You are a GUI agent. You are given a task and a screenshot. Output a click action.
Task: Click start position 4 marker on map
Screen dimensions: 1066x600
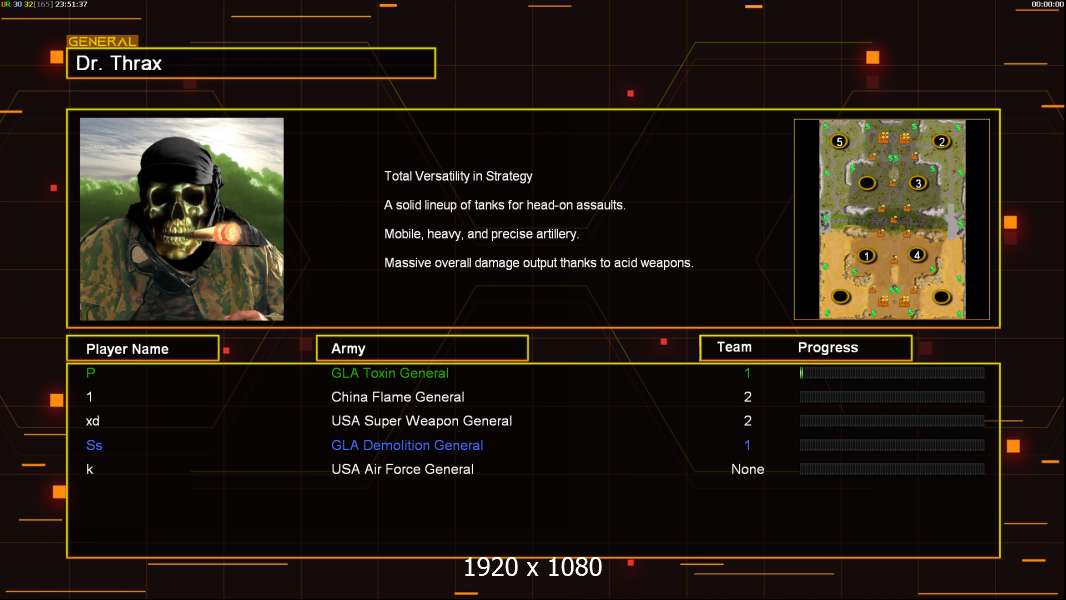click(x=917, y=255)
